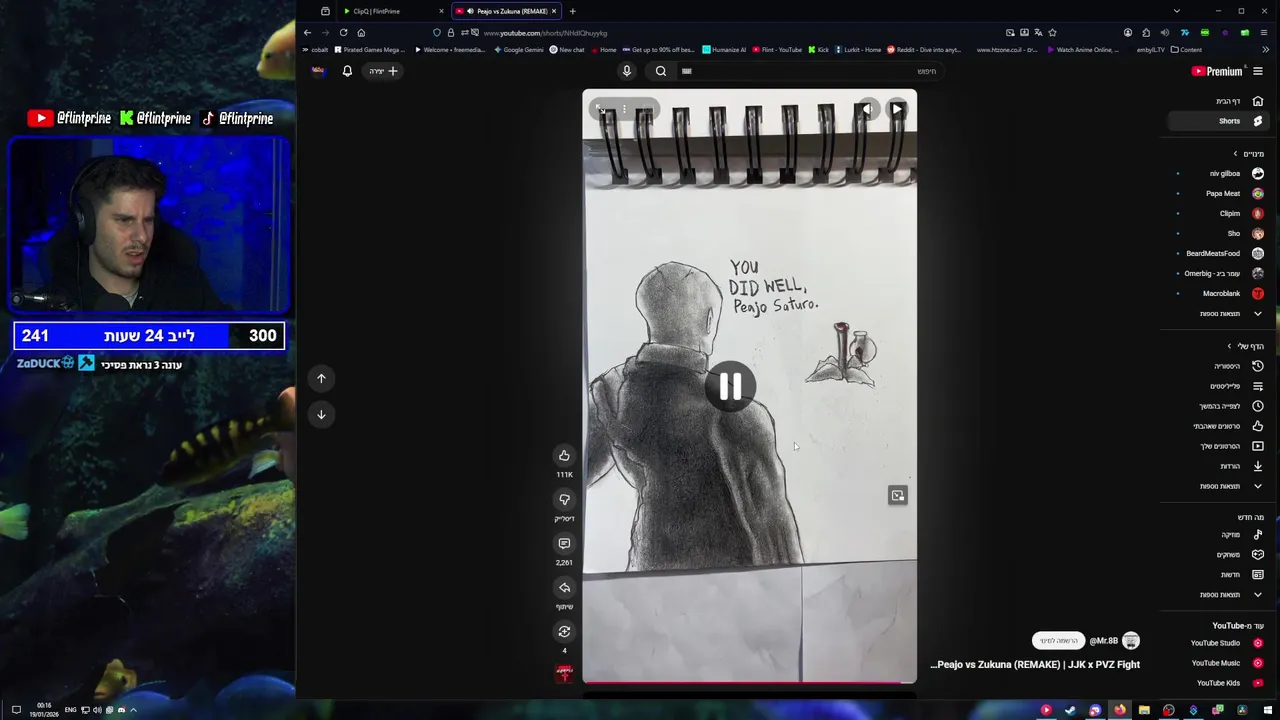Dislike the Short with thumbs-down button
Image resolution: width=1280 pixels, height=720 pixels.
(564, 500)
